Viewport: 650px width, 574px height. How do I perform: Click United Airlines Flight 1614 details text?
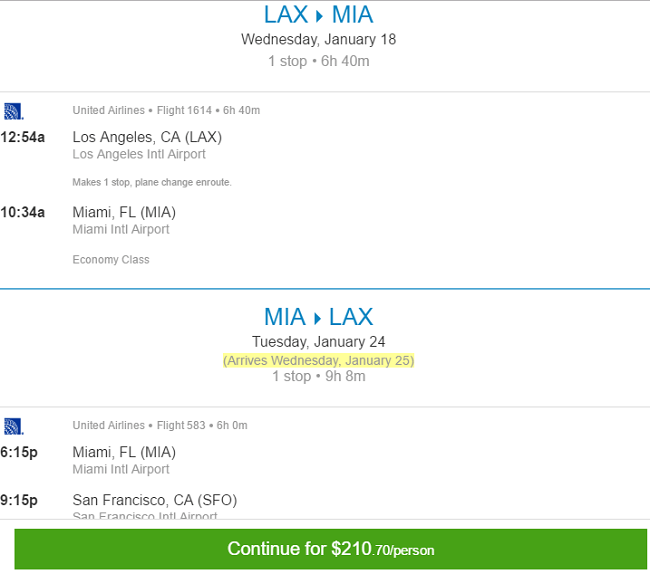[166, 110]
